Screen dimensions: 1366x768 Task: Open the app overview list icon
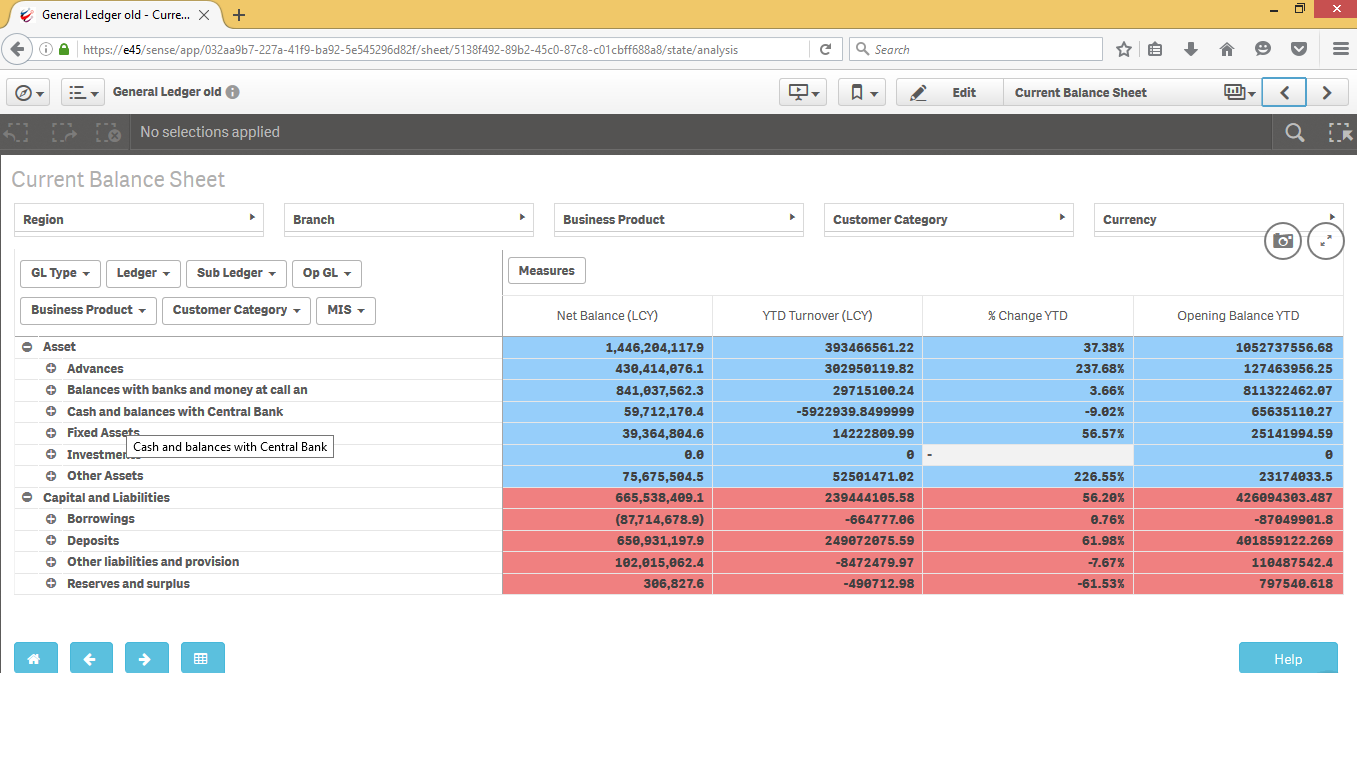pyautogui.click(x=82, y=91)
